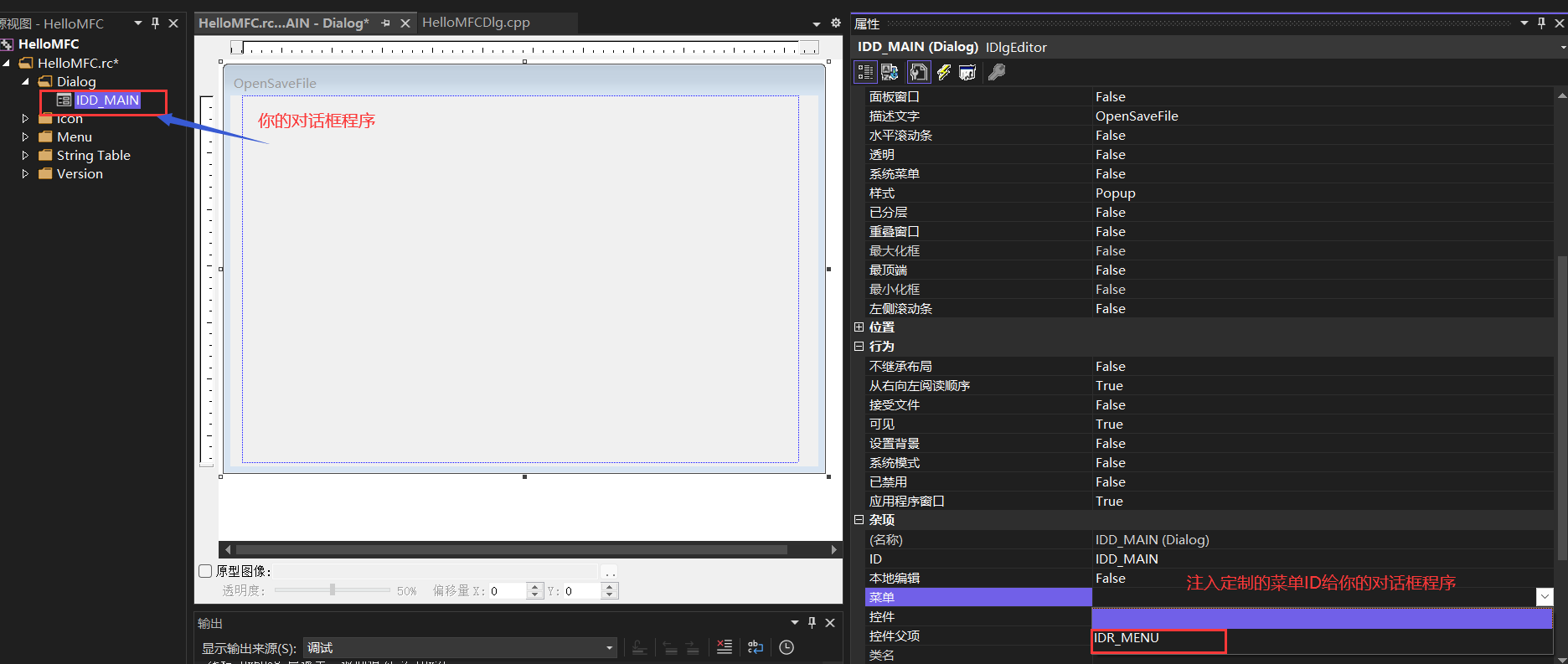This screenshot has width=1568, height=664.
Task: Collapse the 杂项 property category
Action: [859, 520]
